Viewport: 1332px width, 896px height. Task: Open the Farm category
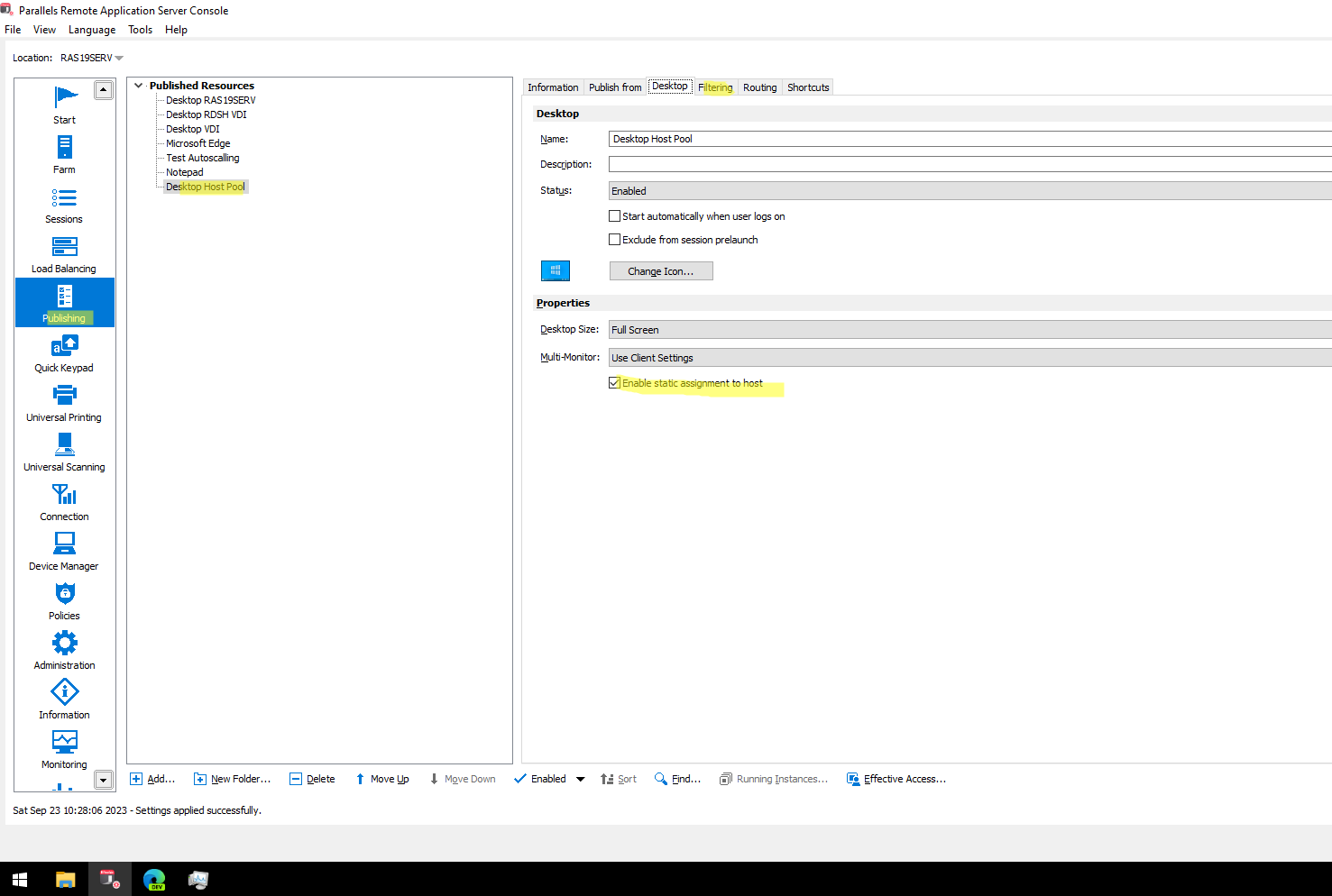[64, 154]
